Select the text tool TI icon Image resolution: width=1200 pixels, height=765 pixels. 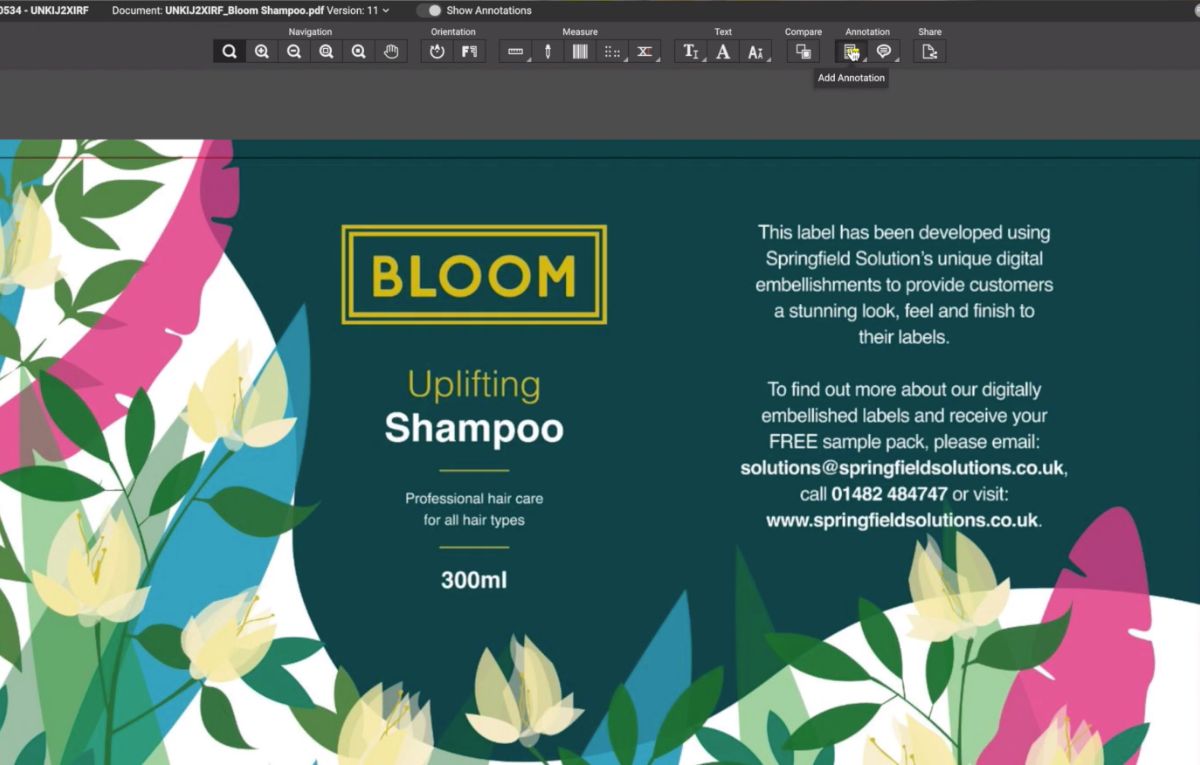tap(691, 52)
